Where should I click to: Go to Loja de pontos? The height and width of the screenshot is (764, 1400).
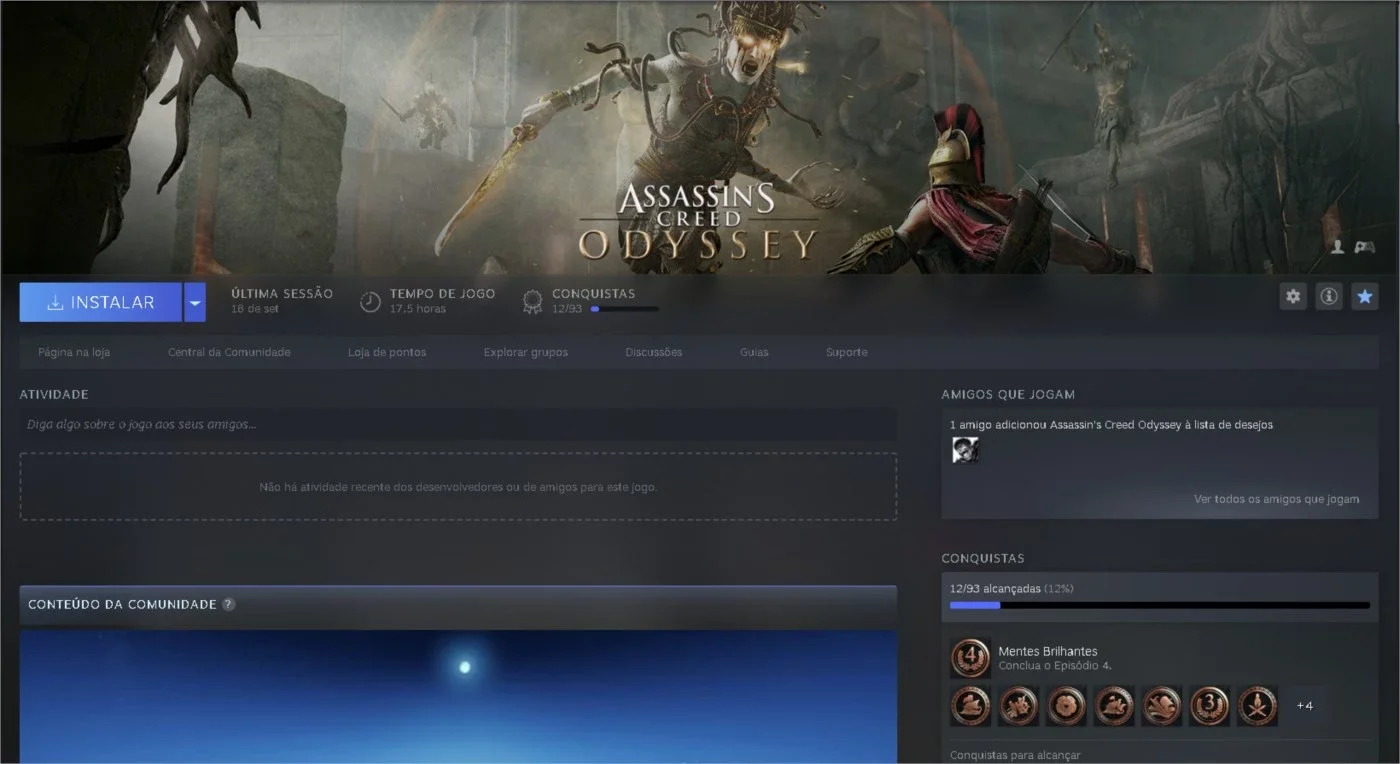pos(387,352)
